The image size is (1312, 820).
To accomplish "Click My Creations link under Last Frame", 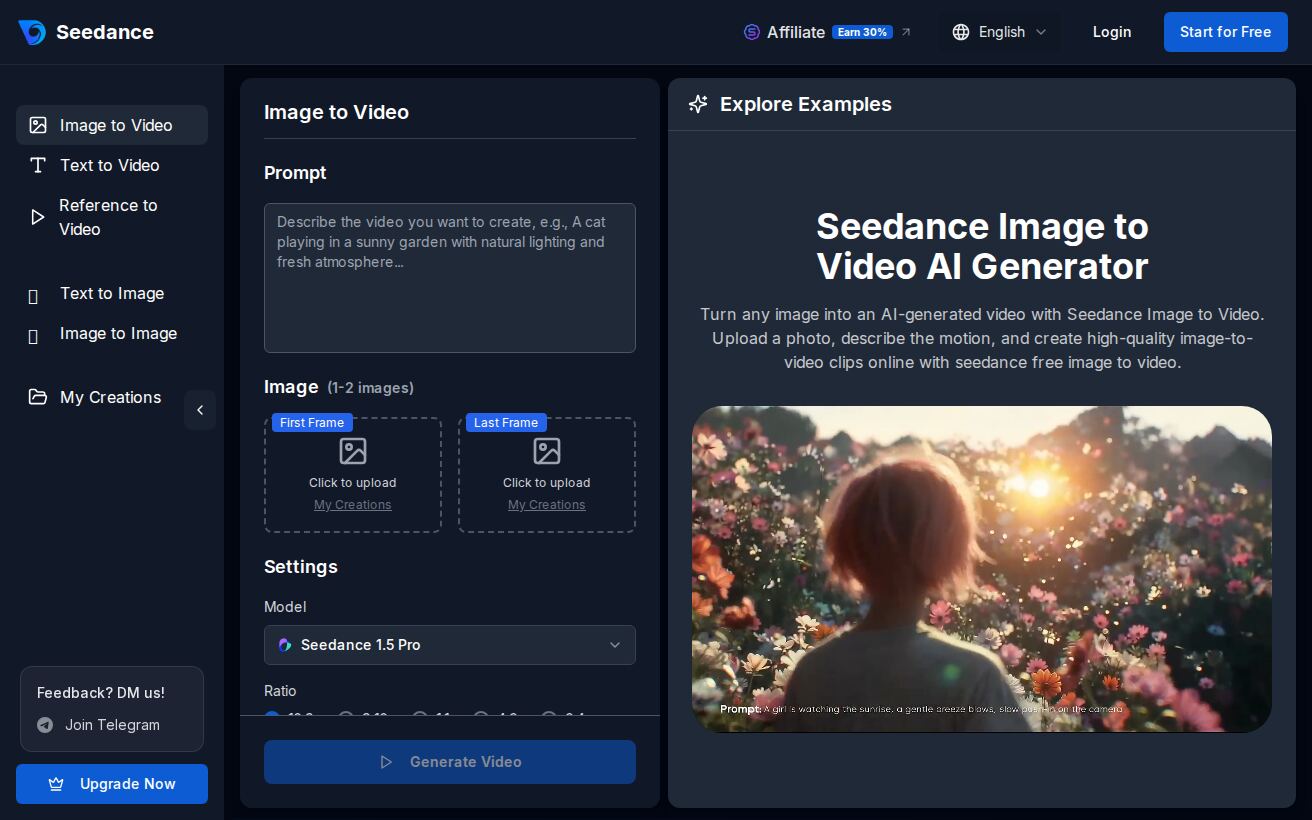I will pyautogui.click(x=547, y=505).
